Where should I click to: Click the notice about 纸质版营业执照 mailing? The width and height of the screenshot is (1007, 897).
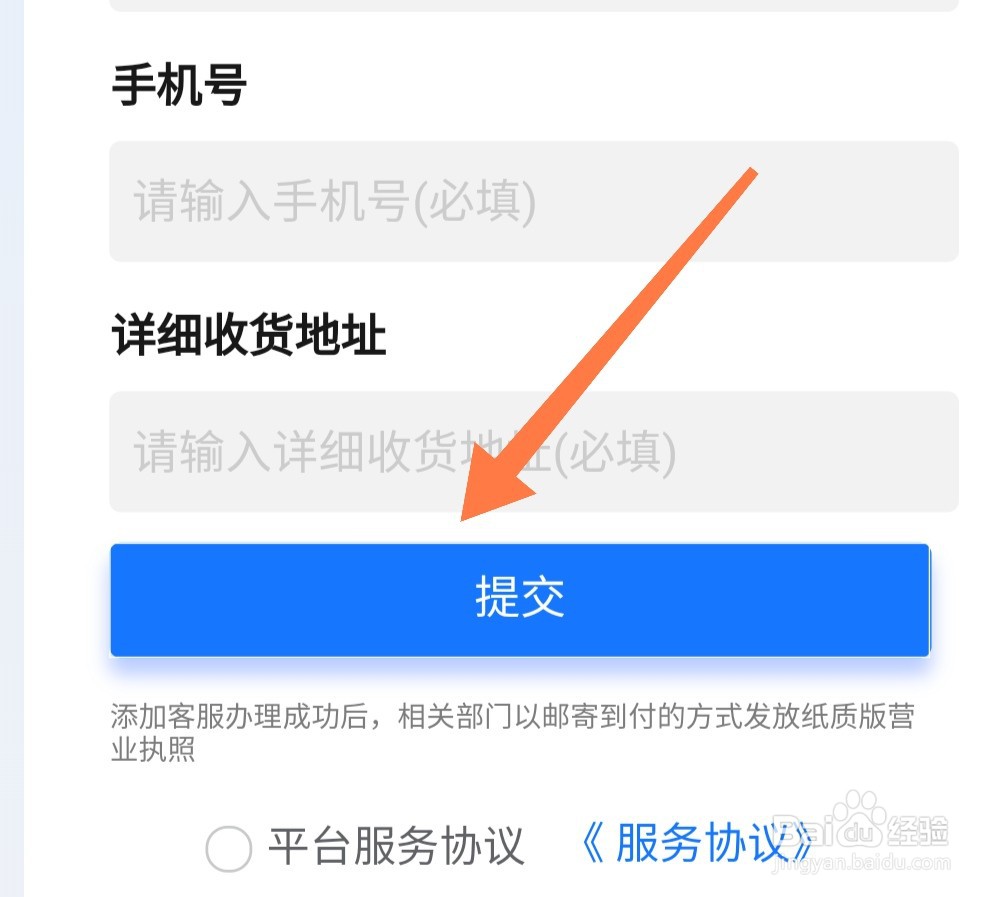click(x=512, y=732)
